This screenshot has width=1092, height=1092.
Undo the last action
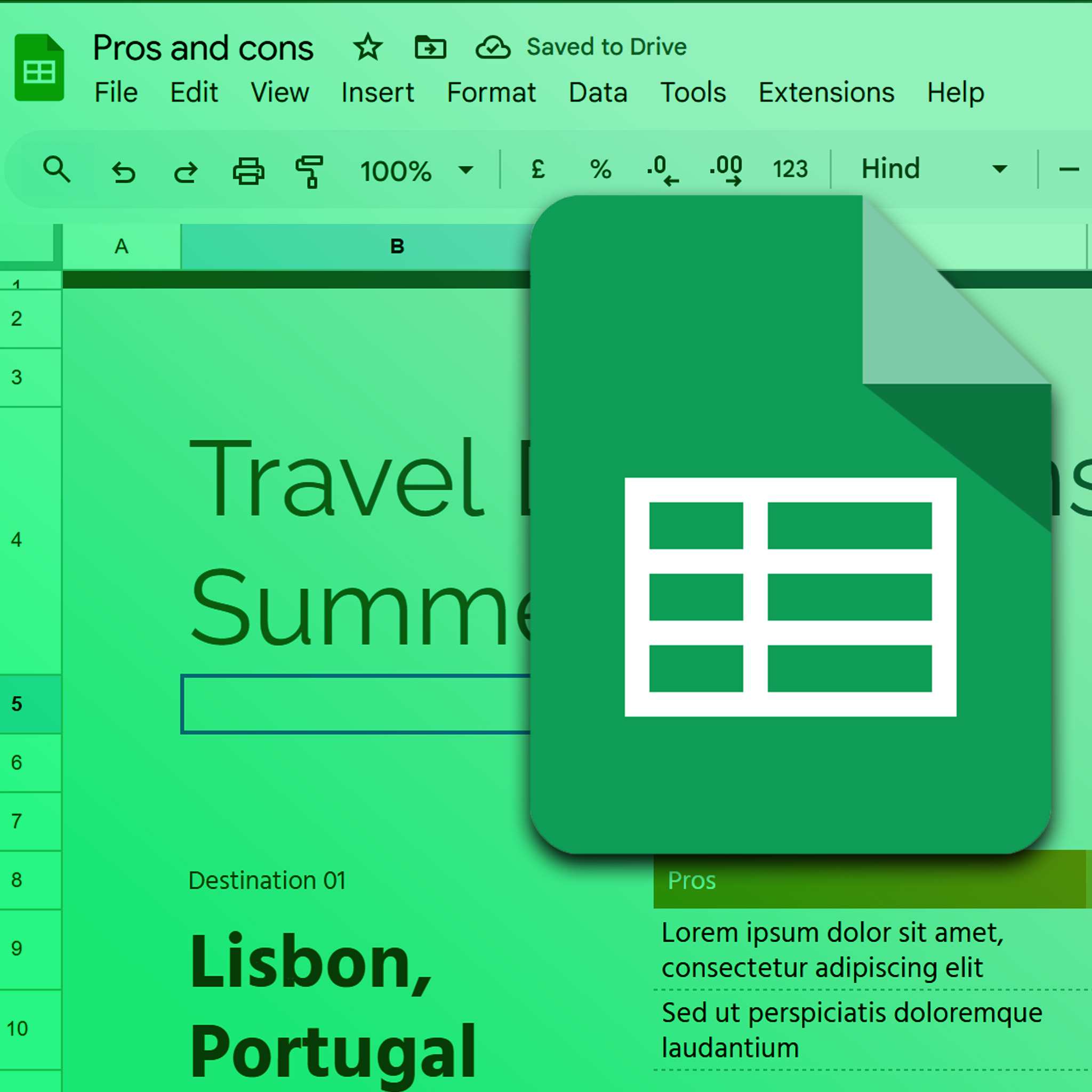[x=123, y=172]
